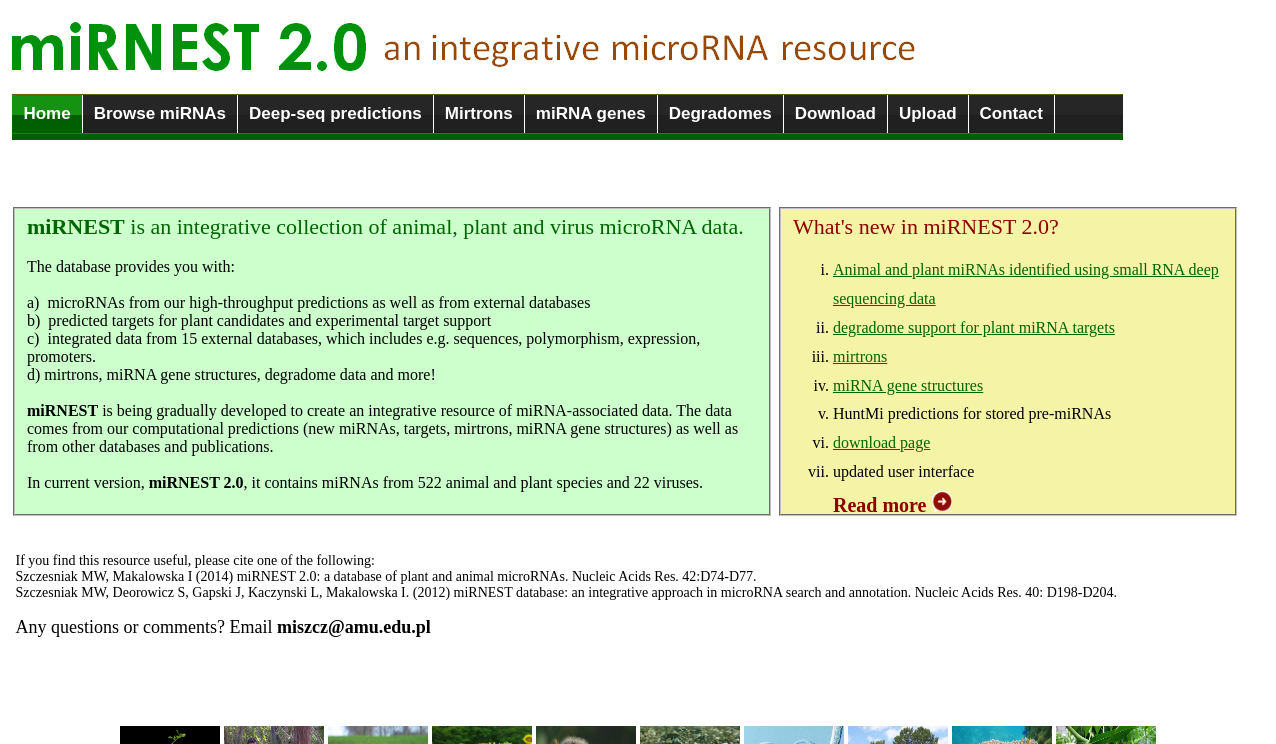Click the bold 'miRNEST 2.0' version text
The width and height of the screenshot is (1276, 744).
coord(196,483)
